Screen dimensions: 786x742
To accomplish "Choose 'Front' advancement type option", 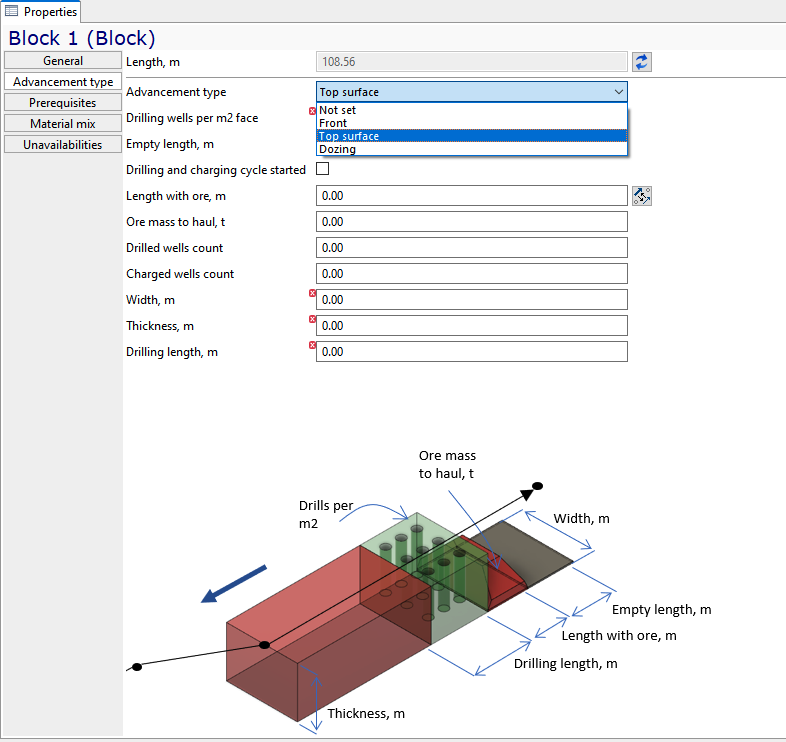I will coord(472,123).
